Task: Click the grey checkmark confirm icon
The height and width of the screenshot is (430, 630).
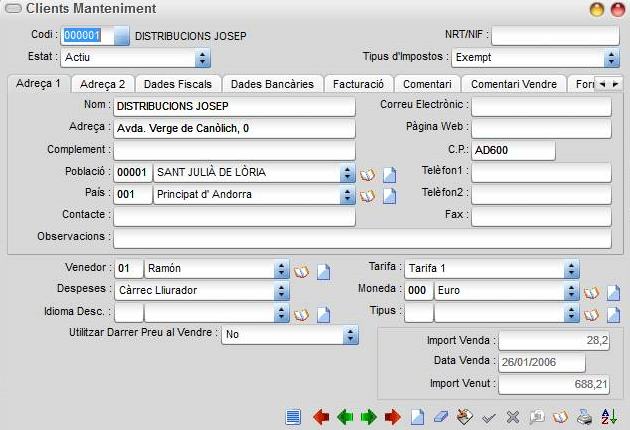Action: 489,418
